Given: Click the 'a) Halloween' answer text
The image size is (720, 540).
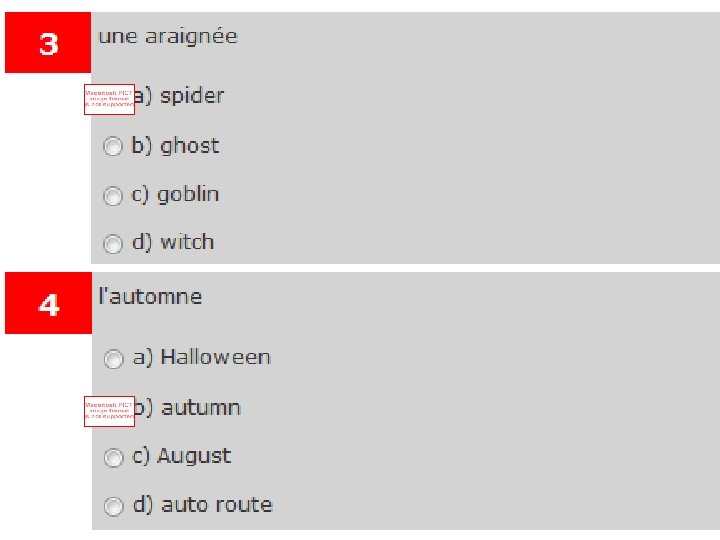Looking at the screenshot, I should [x=202, y=357].
